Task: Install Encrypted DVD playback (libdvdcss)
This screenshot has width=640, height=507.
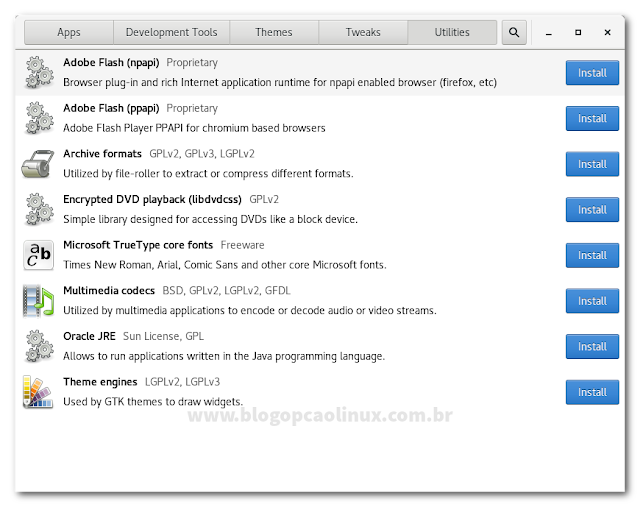Action: click(592, 209)
